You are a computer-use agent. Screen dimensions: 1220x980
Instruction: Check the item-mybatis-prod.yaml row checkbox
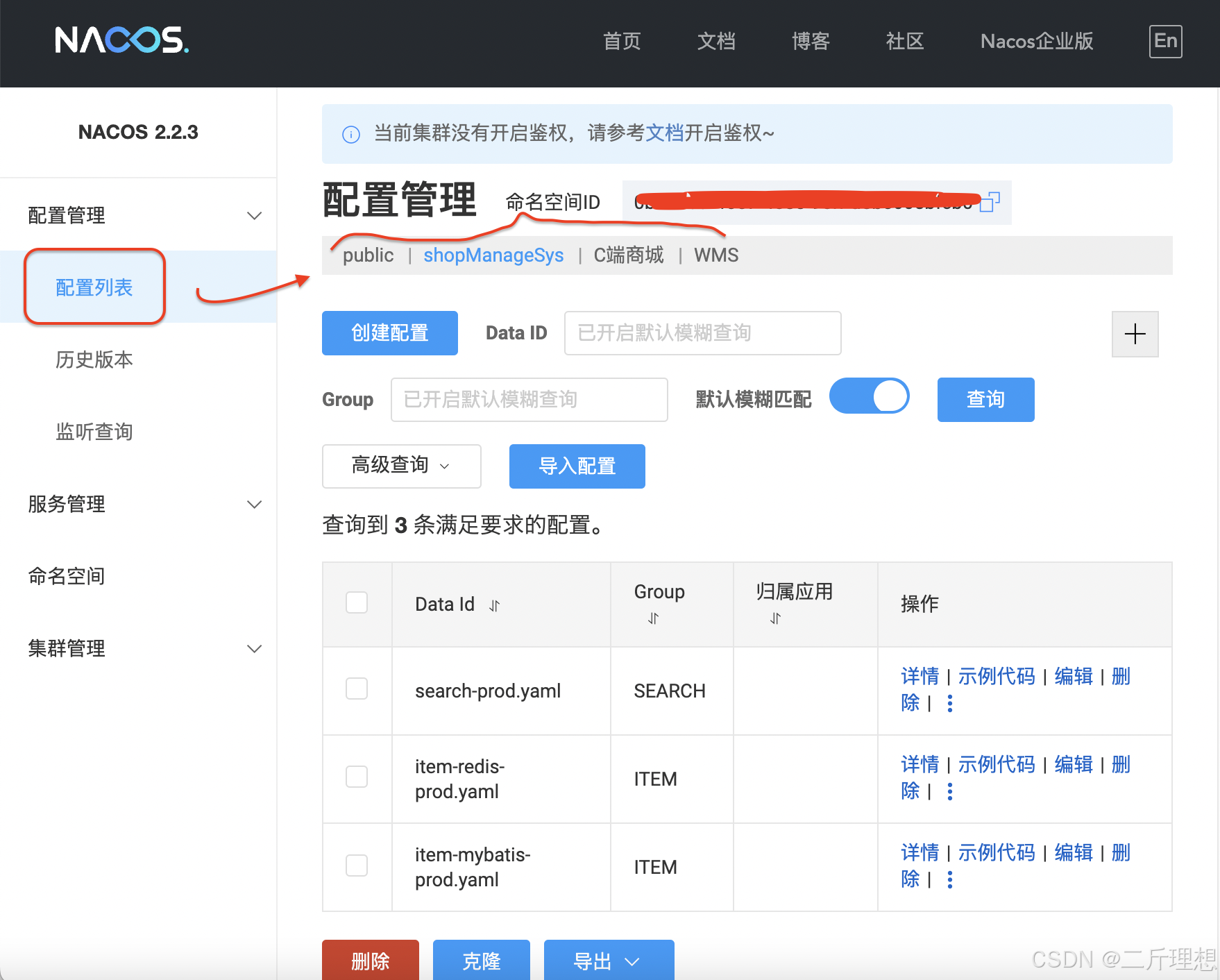tap(357, 865)
